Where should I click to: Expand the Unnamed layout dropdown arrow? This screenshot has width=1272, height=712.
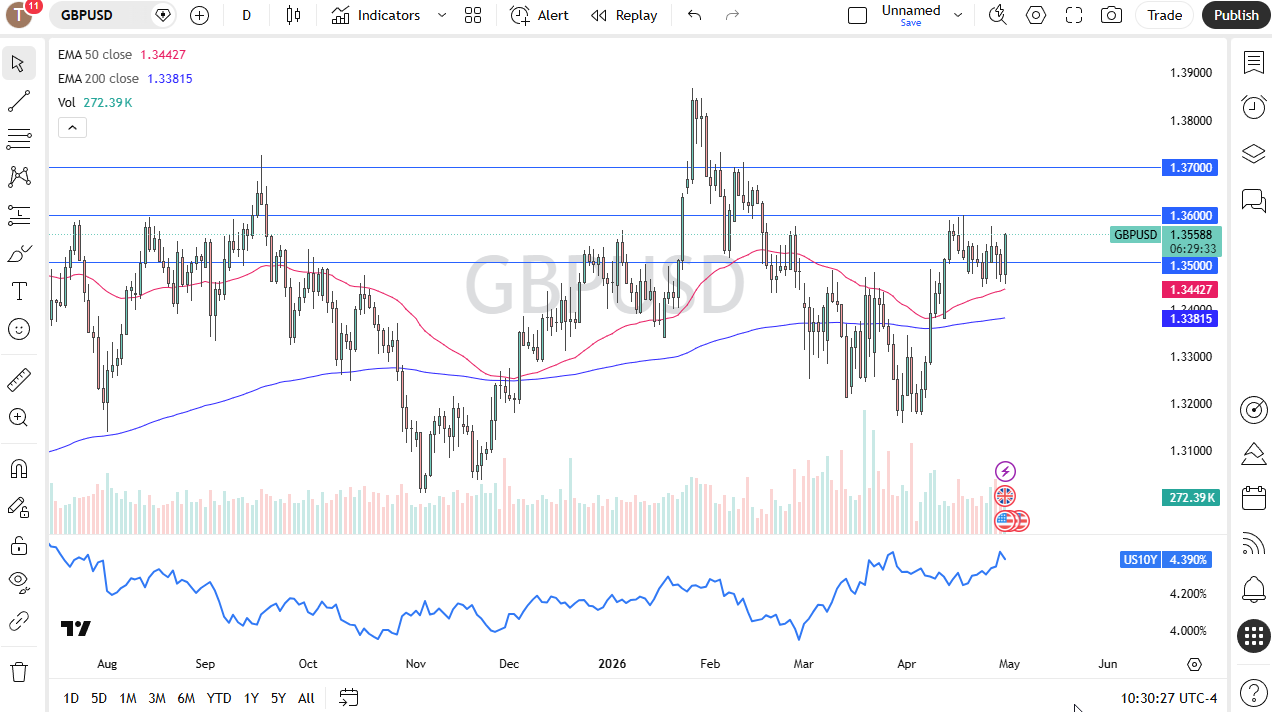pyautogui.click(x=958, y=15)
